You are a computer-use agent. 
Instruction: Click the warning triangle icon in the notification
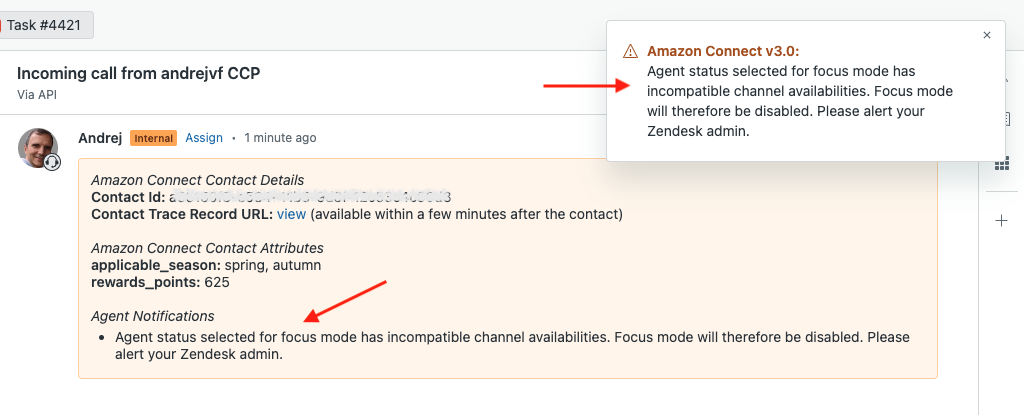tap(630, 51)
